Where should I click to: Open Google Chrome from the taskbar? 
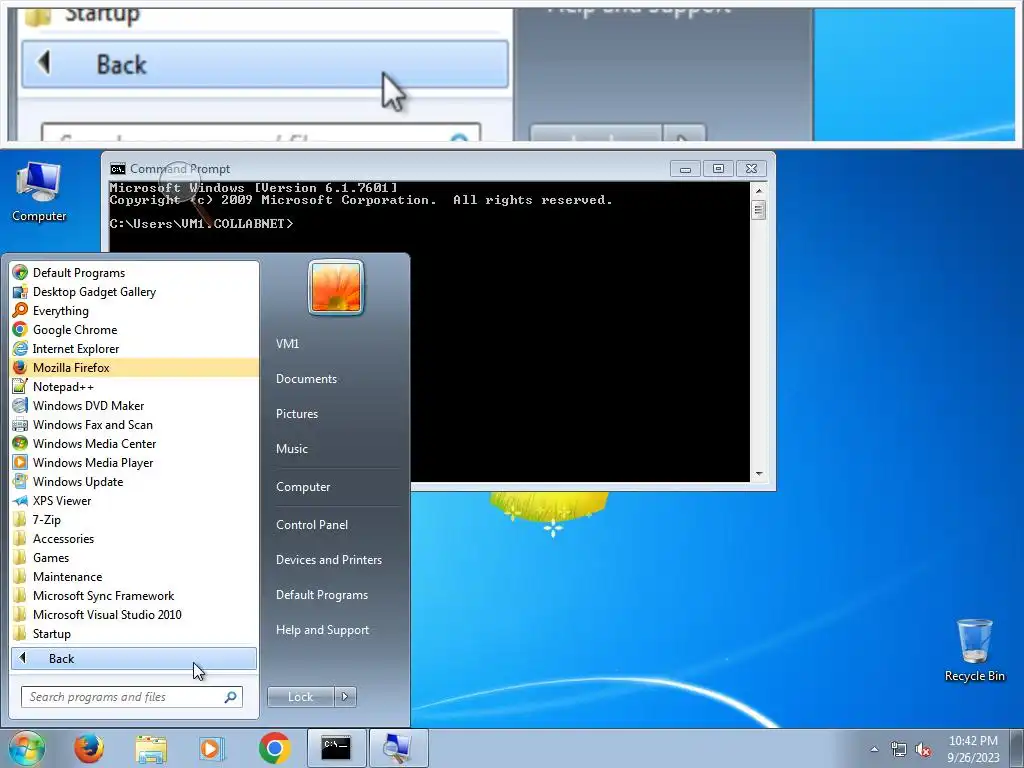coord(274,748)
